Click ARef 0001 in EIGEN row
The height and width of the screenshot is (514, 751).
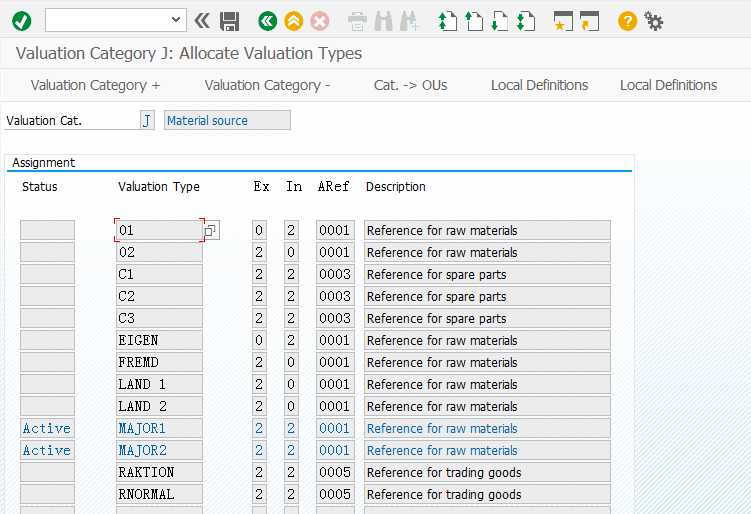point(335,341)
